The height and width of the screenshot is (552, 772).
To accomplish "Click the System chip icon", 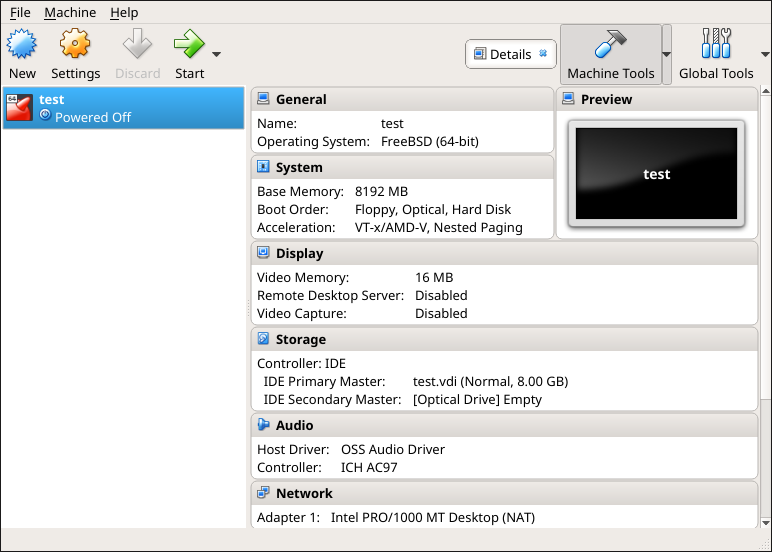I will 263,167.
